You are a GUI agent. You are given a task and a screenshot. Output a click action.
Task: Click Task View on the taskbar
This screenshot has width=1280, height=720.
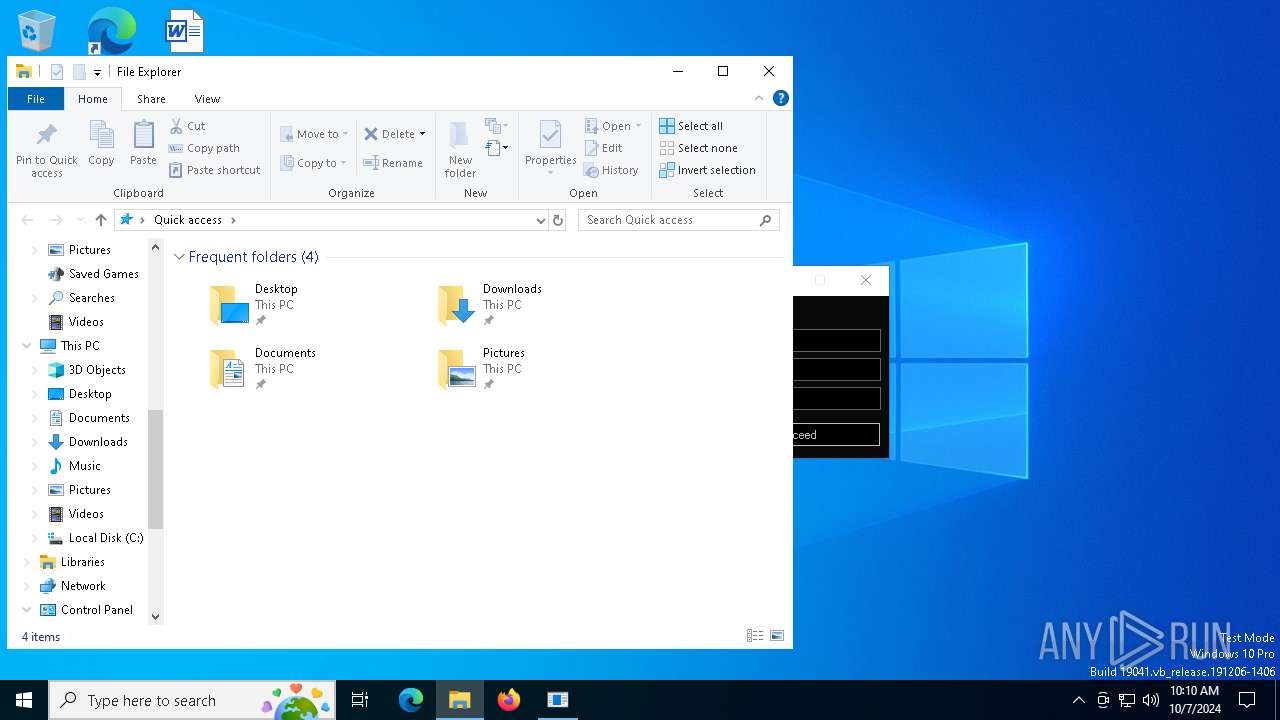(x=360, y=700)
